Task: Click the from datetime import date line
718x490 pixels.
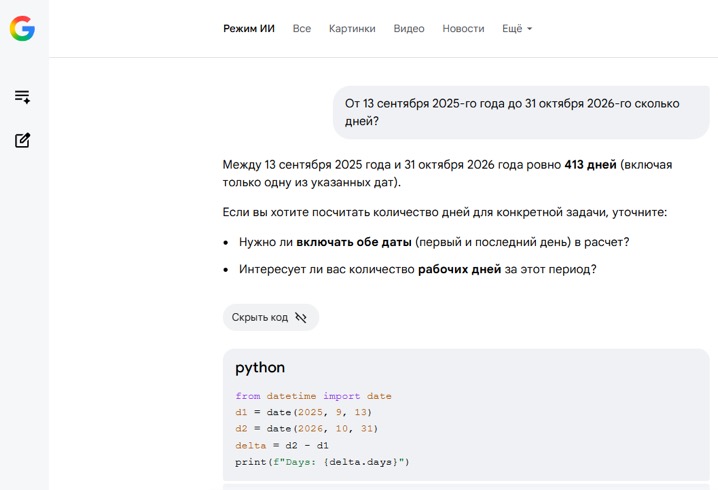Action: (313, 396)
